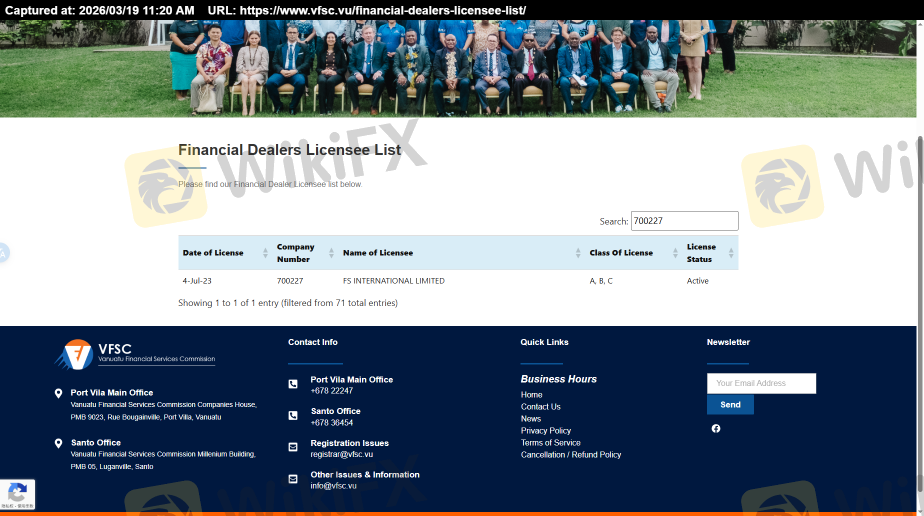The image size is (924, 516).
Task: Click phone icon beside Santo Office number
Action: pyautogui.click(x=293, y=416)
